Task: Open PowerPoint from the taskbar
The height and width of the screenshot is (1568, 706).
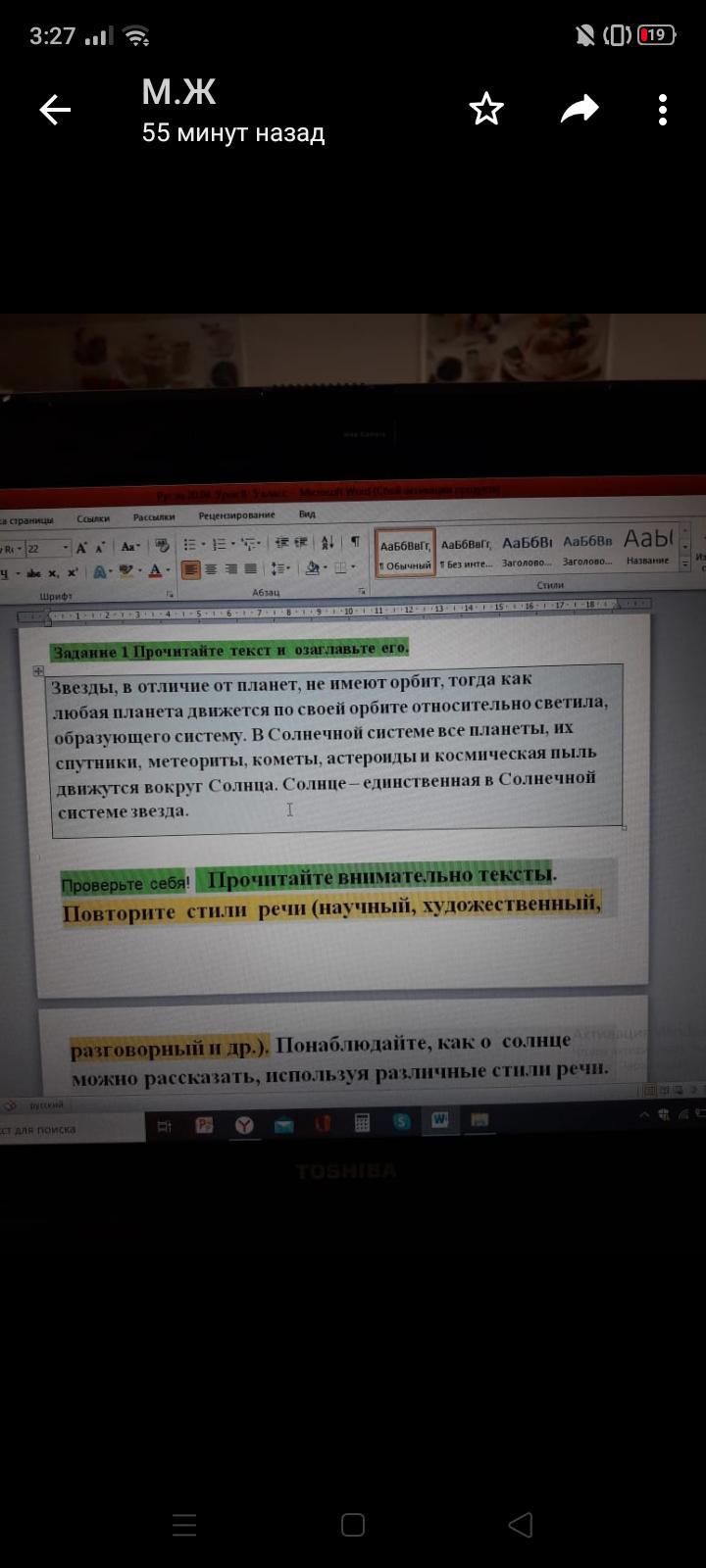Action: [204, 1125]
